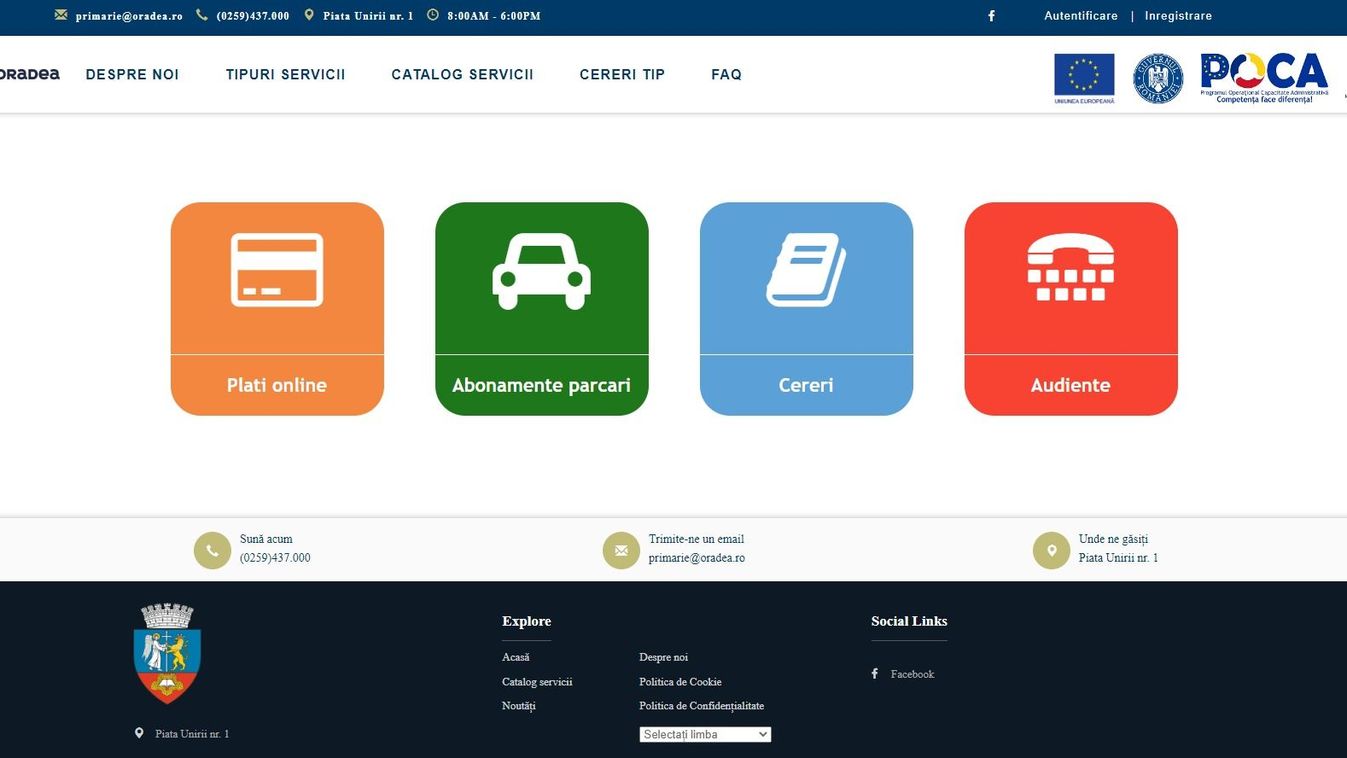Click the book icon on Cereri tile
This screenshot has width=1347, height=758.
(806, 270)
